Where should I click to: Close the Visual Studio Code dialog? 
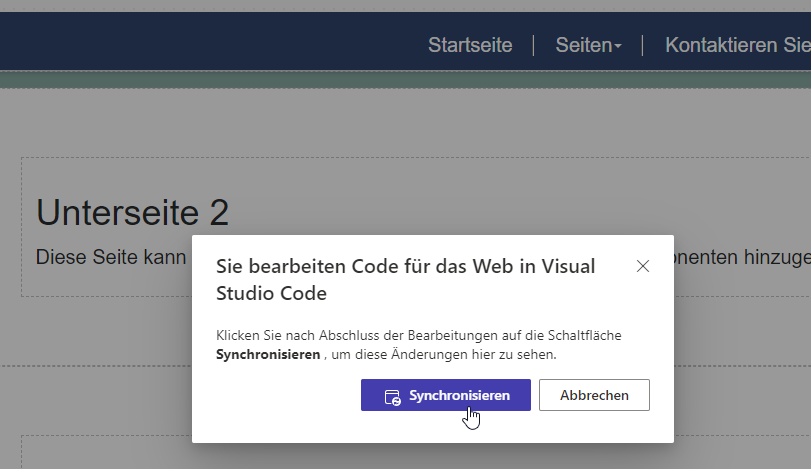coord(642,266)
